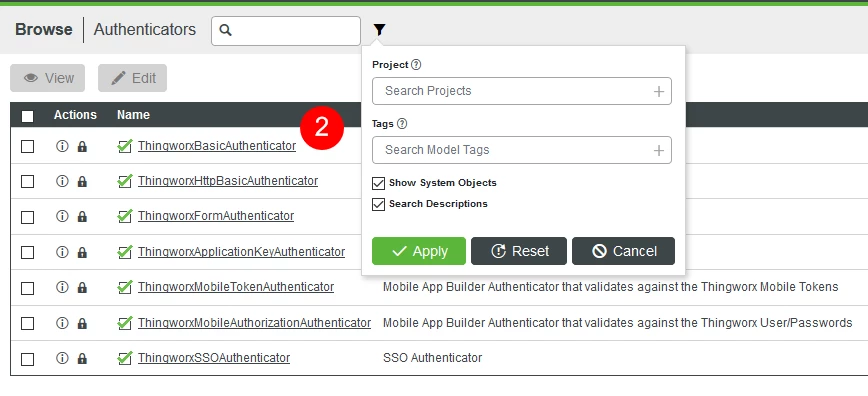Click the View button
868x396 pixels.
(x=48, y=78)
